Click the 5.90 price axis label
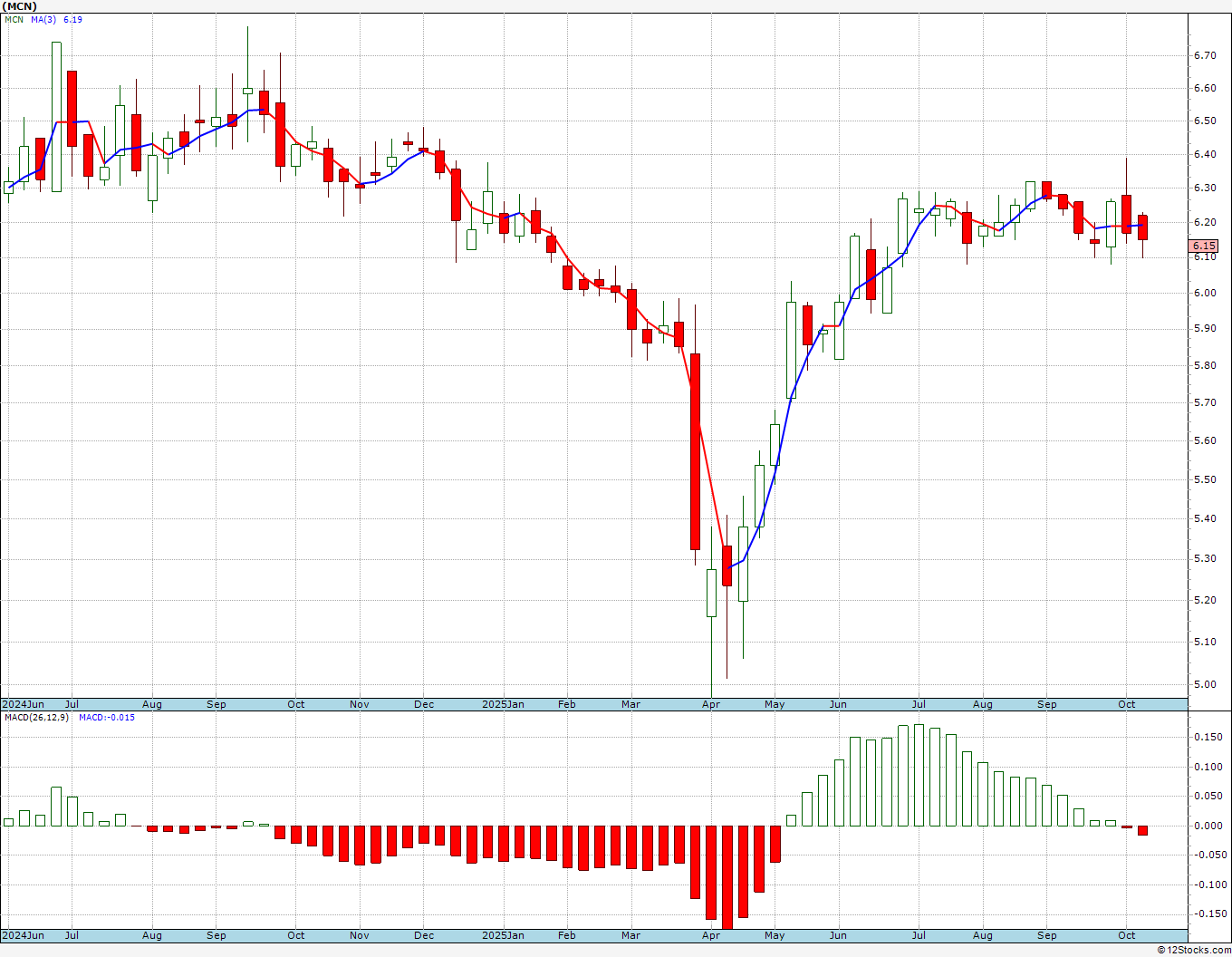 point(1205,328)
